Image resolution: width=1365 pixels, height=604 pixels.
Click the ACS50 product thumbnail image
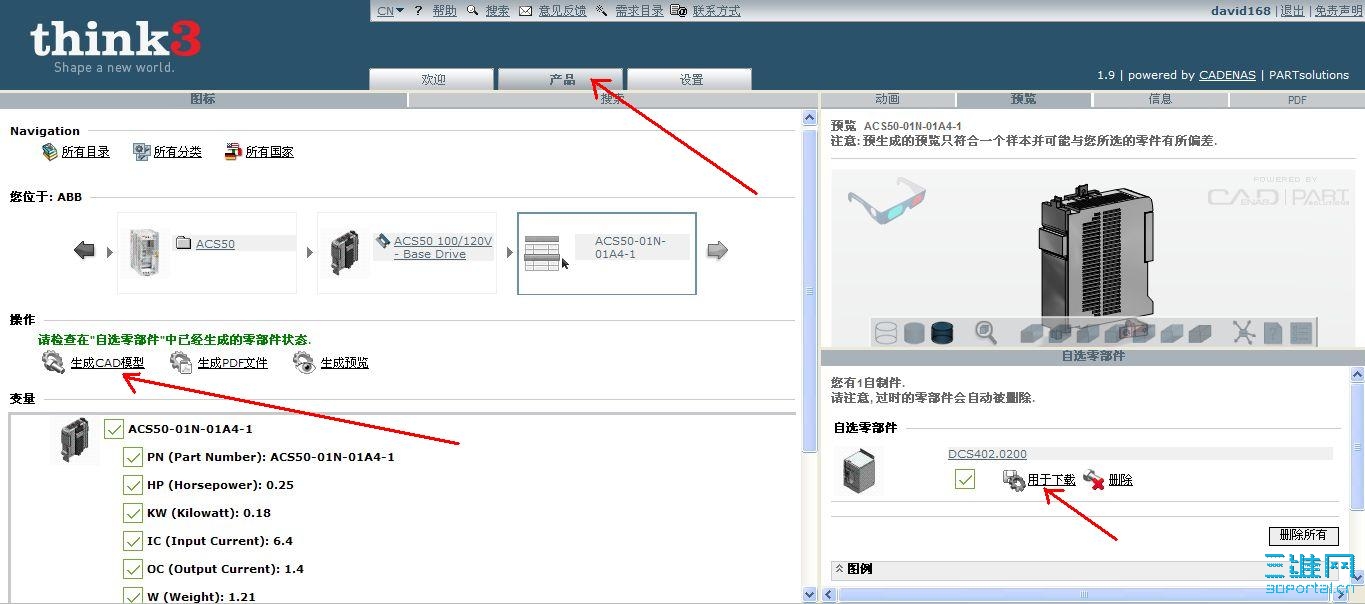[145, 254]
